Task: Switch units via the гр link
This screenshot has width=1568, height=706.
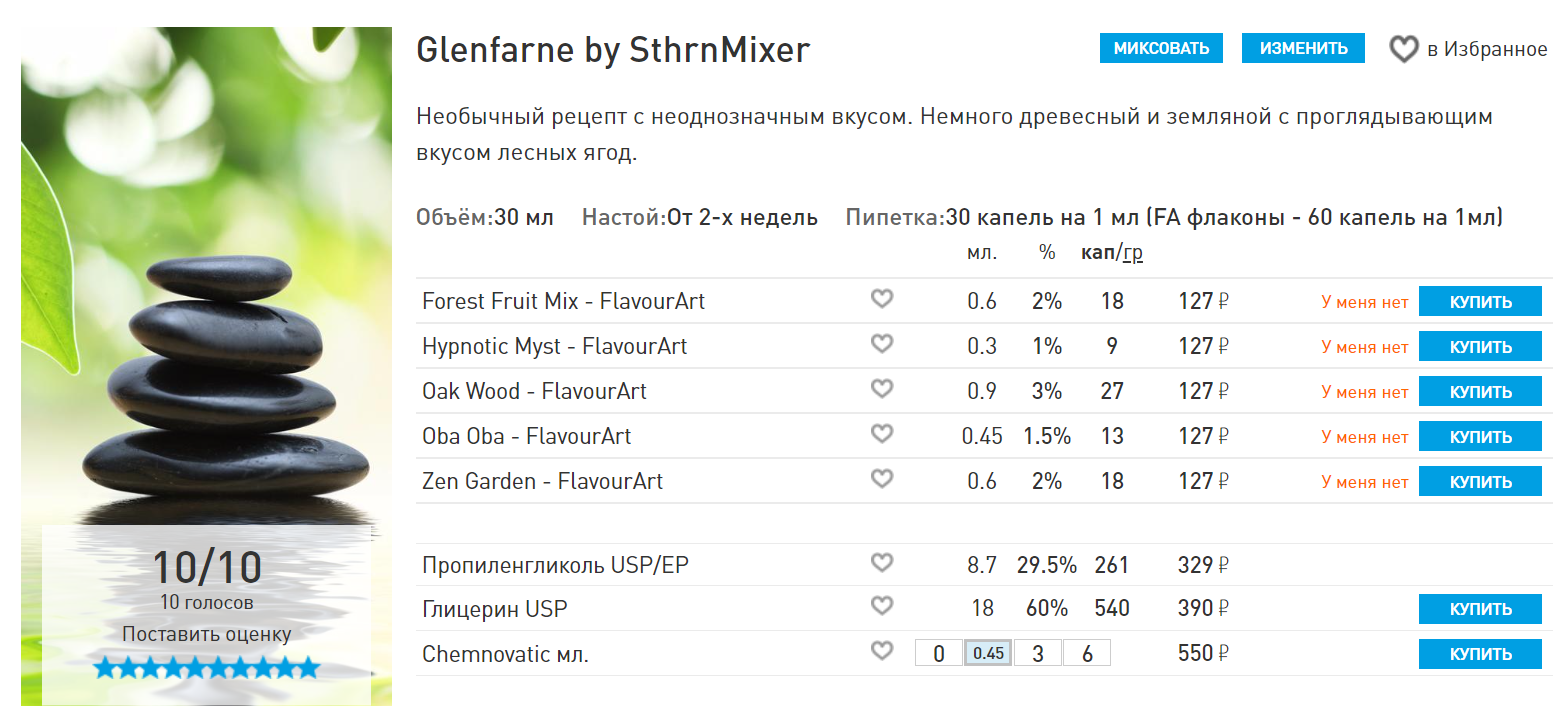Action: coord(1133,253)
